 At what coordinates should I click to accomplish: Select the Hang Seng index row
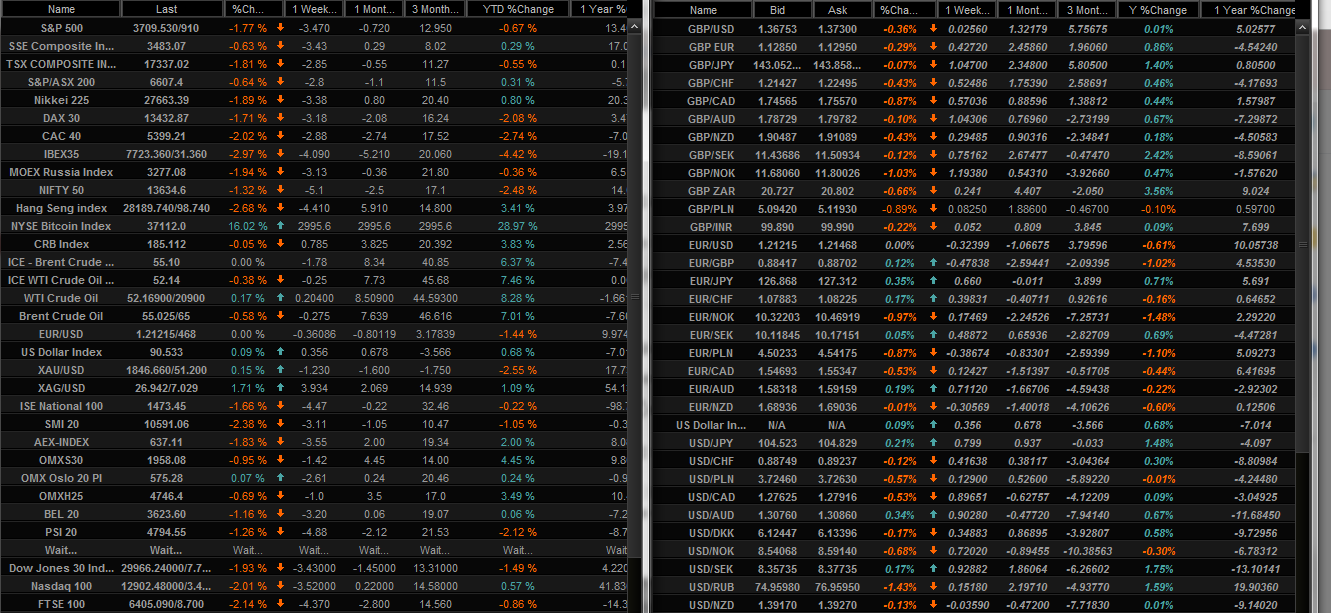[62, 208]
